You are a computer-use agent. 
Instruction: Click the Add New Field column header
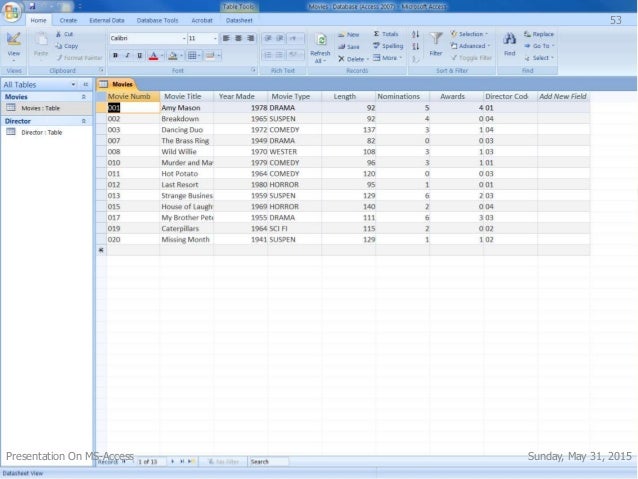(x=563, y=96)
